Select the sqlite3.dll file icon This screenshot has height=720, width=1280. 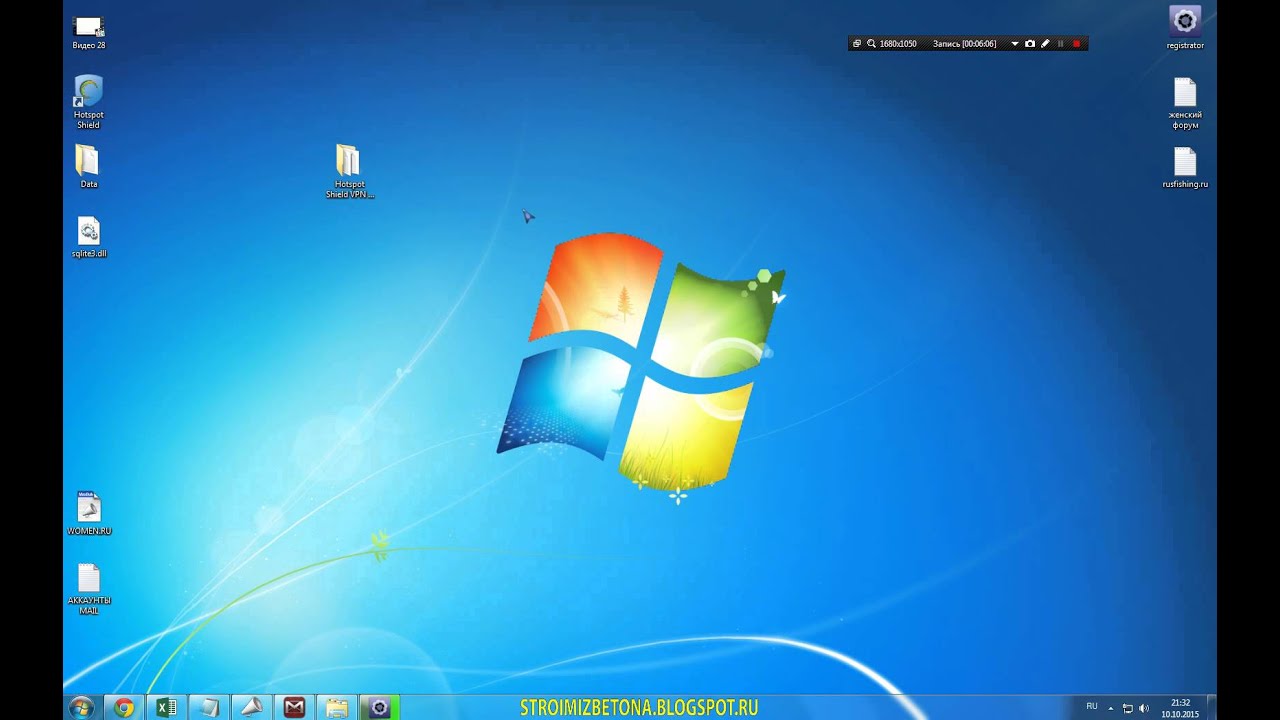88,237
